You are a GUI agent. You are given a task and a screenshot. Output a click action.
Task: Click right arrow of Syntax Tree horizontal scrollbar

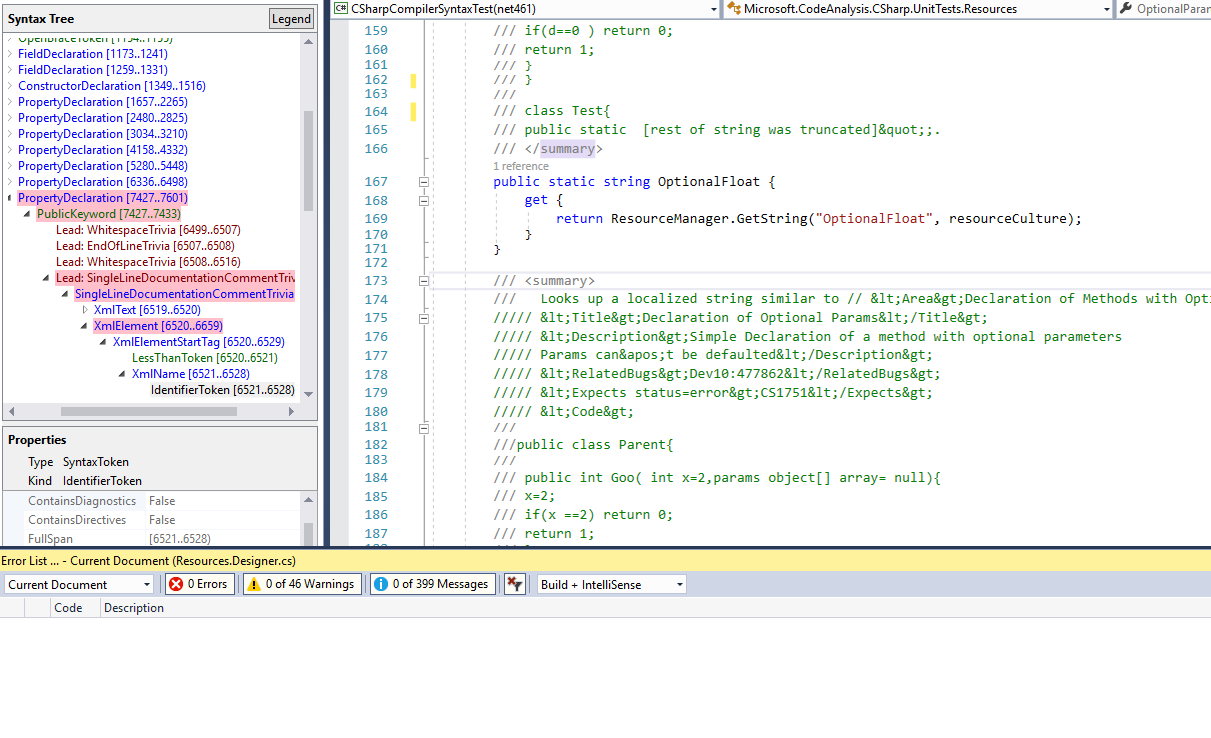point(292,410)
